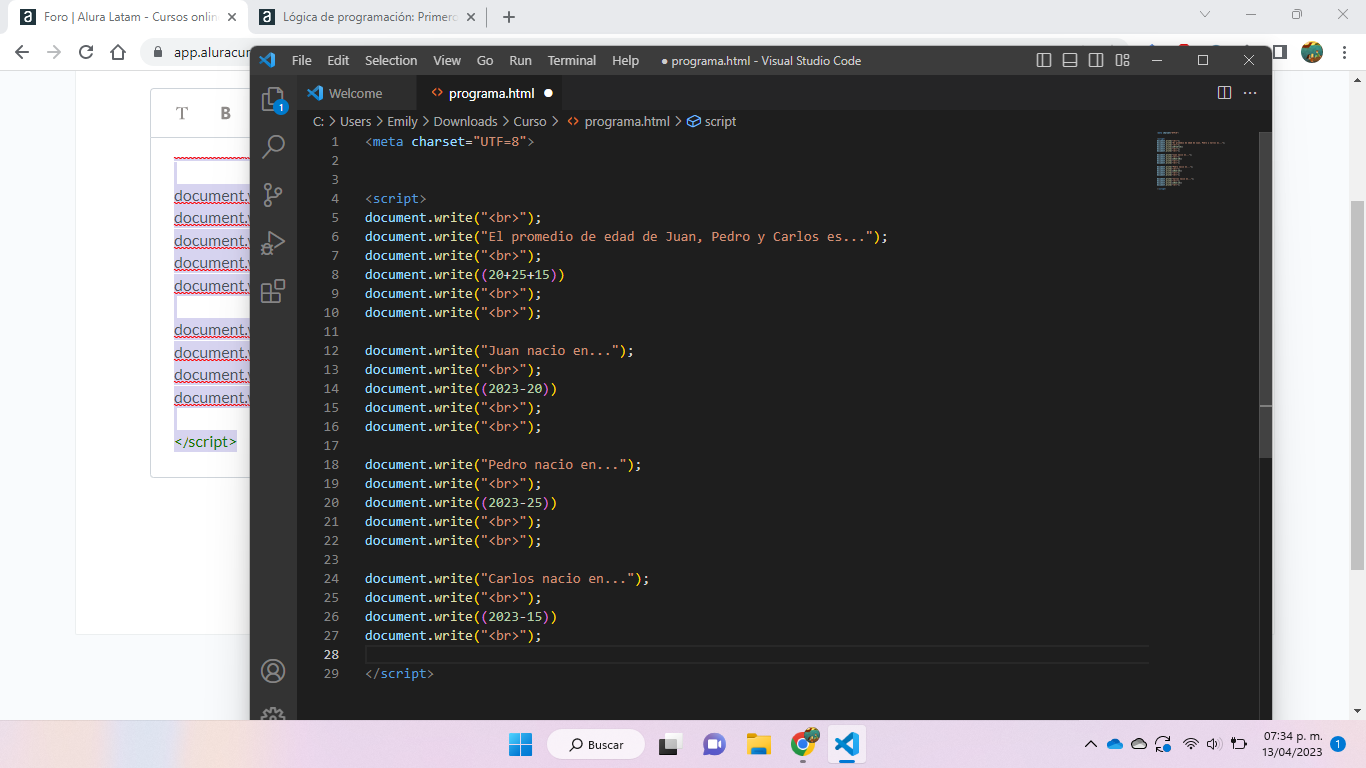Viewport: 1366px width, 768px height.
Task: Open the Run and Debug view
Action: point(273,243)
